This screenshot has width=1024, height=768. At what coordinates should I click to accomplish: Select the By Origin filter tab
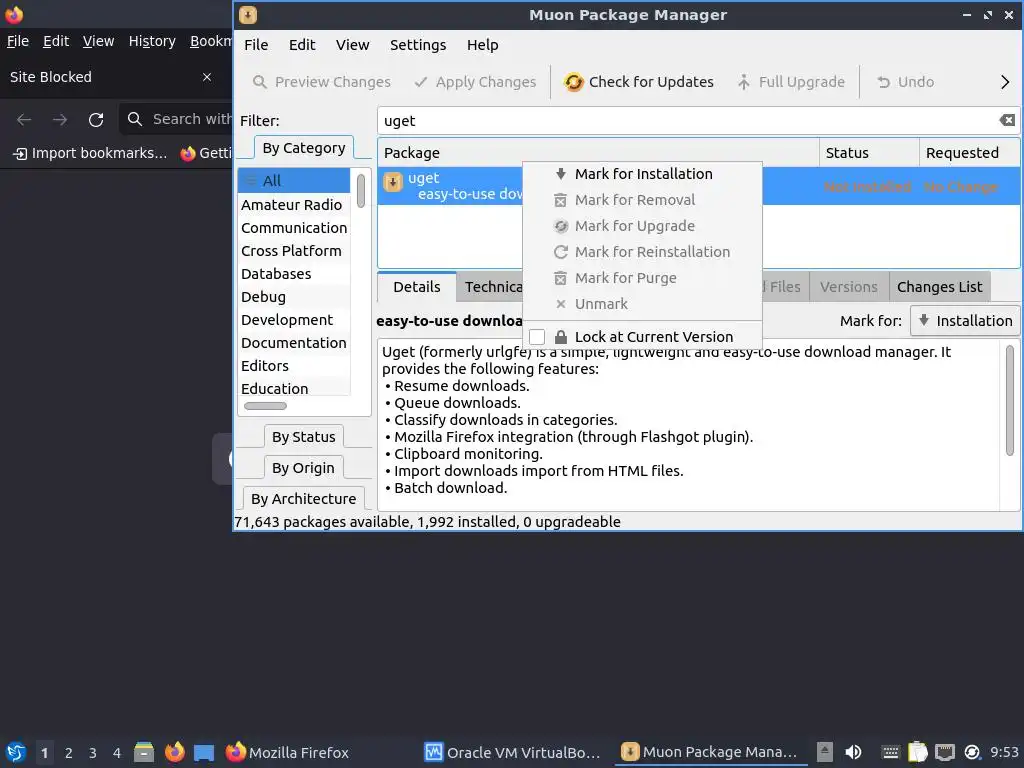[304, 468]
